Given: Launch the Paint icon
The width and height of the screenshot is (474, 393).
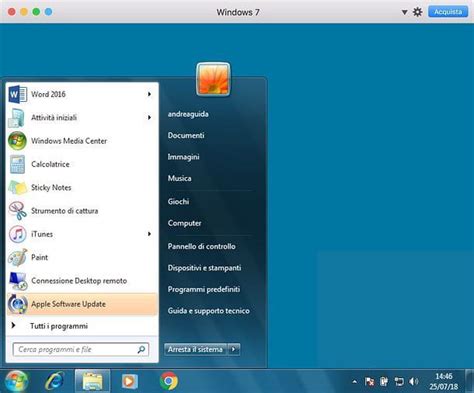Looking at the screenshot, I should 18,257.
